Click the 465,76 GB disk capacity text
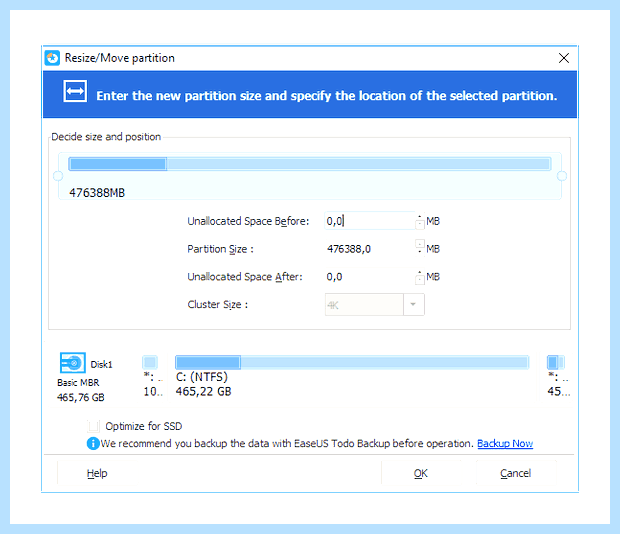The width and height of the screenshot is (620, 534). click(x=81, y=397)
